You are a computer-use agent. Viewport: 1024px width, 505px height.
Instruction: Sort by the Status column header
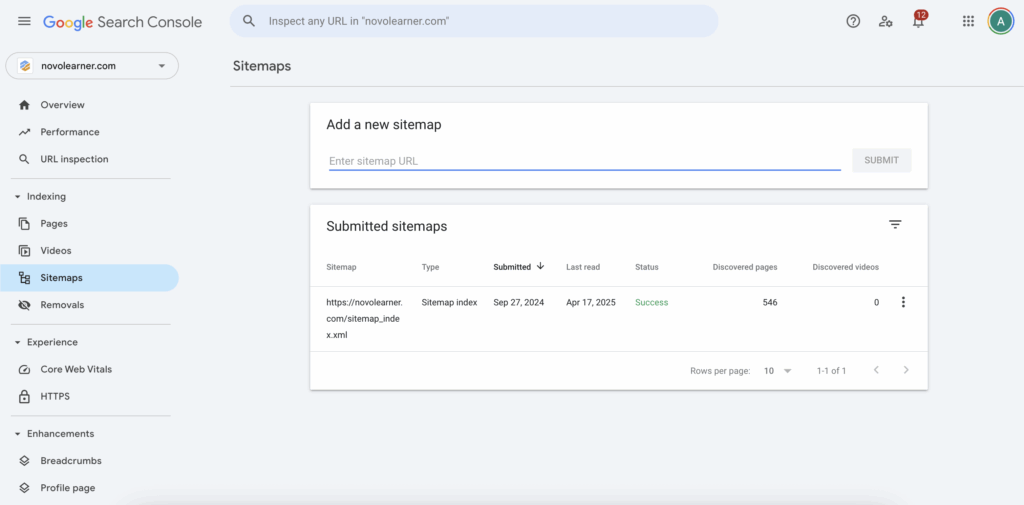coord(647,267)
